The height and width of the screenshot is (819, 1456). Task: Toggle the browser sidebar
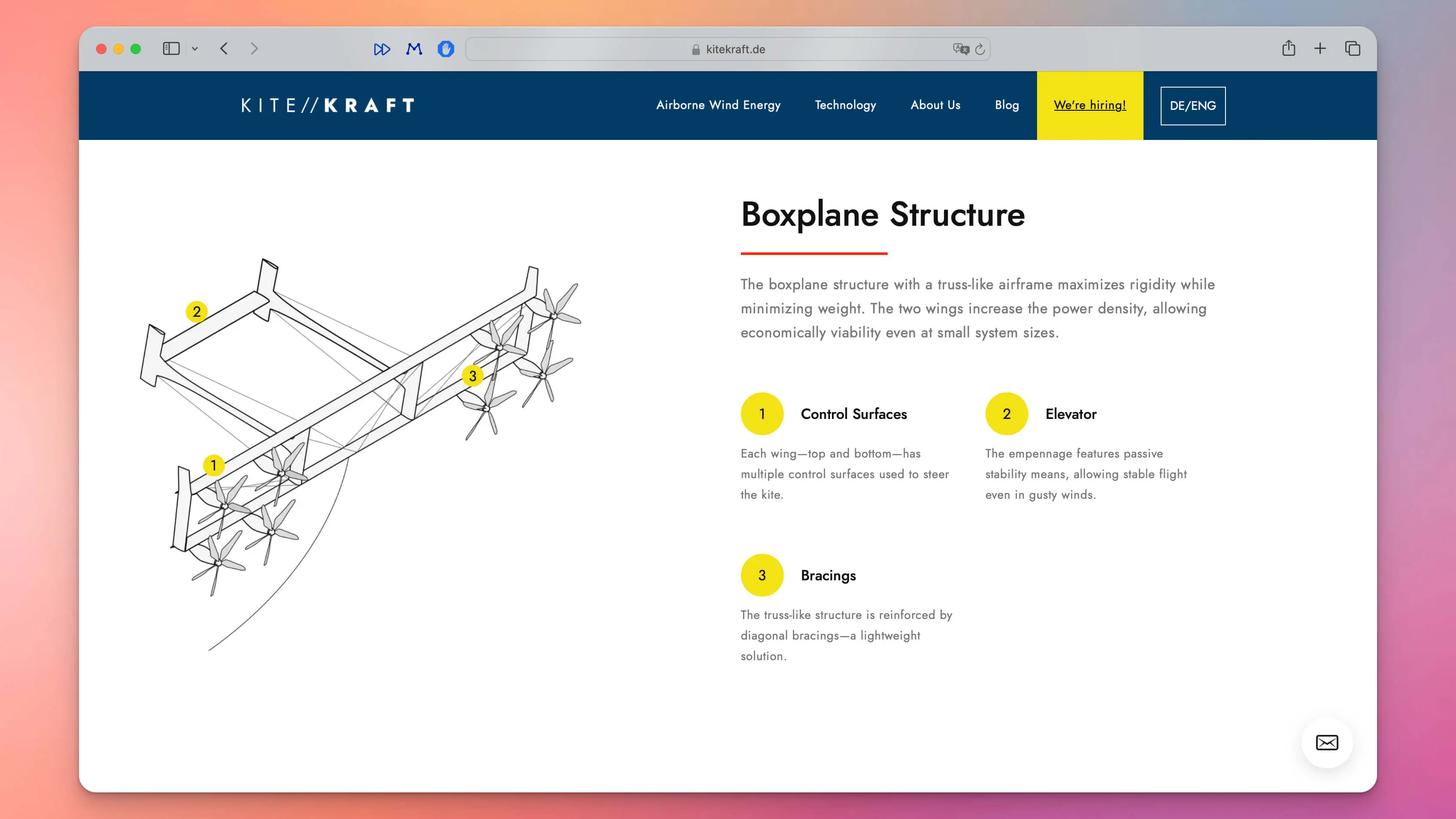pos(172,49)
